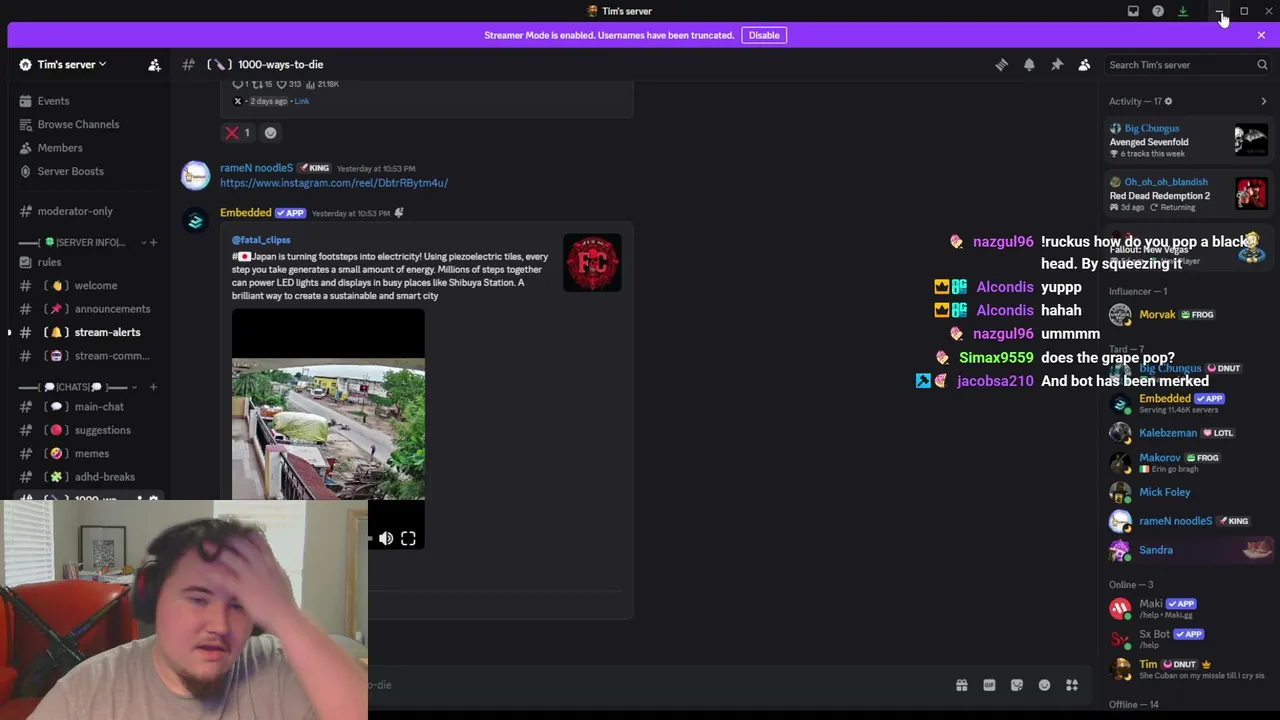Open the gift icon in message bar
The height and width of the screenshot is (720, 1280).
coord(962,685)
